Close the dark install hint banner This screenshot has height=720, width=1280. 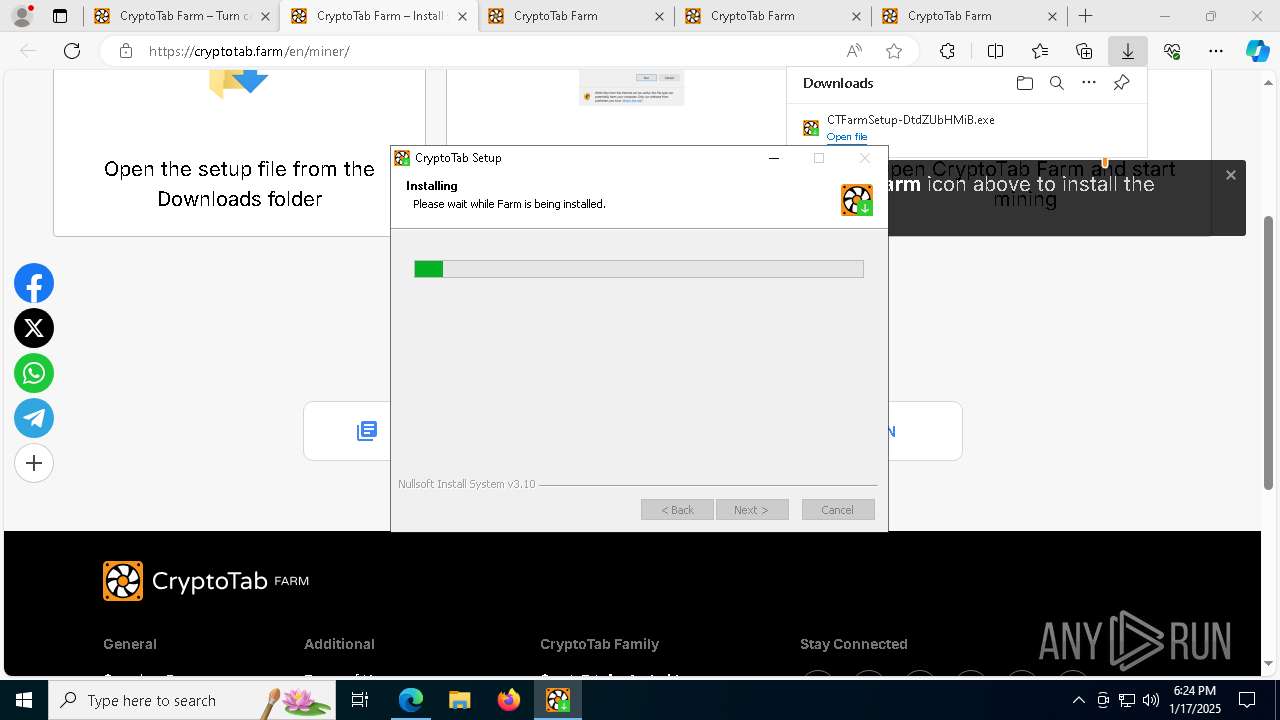click(x=1231, y=175)
